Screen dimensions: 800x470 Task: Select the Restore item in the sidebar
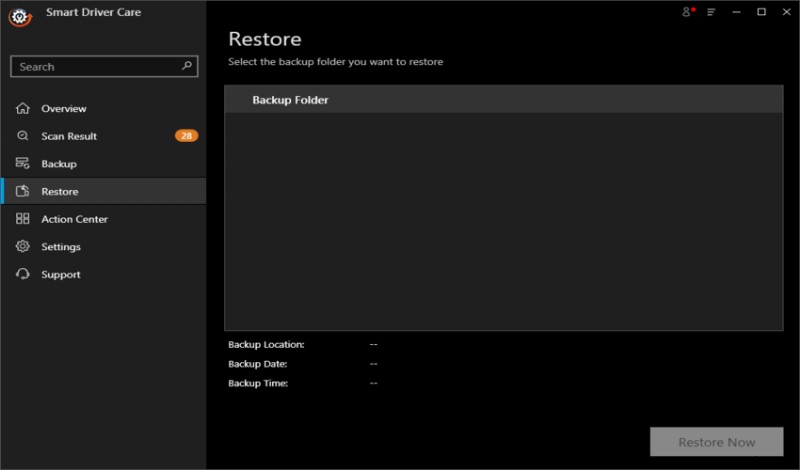click(60, 191)
